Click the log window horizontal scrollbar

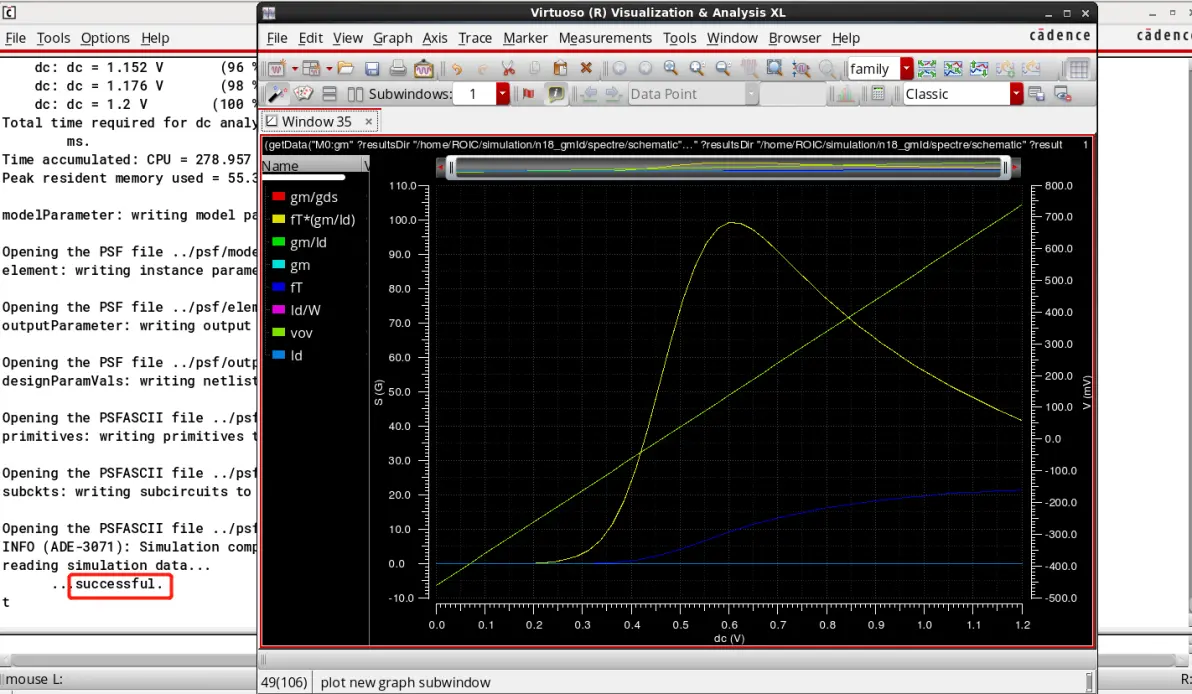tap(128, 660)
